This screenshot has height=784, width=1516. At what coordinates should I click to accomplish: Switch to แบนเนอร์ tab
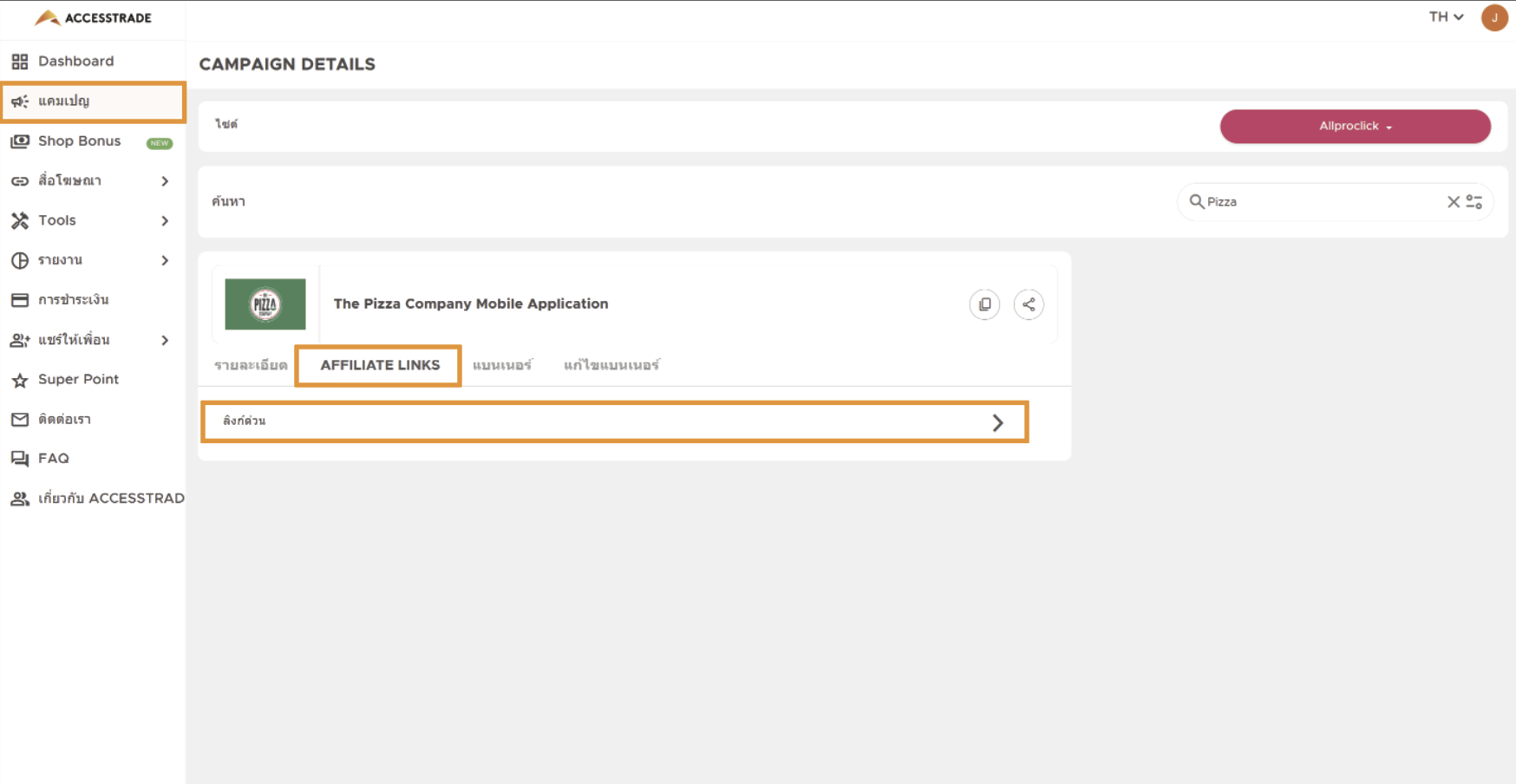pyautogui.click(x=502, y=365)
